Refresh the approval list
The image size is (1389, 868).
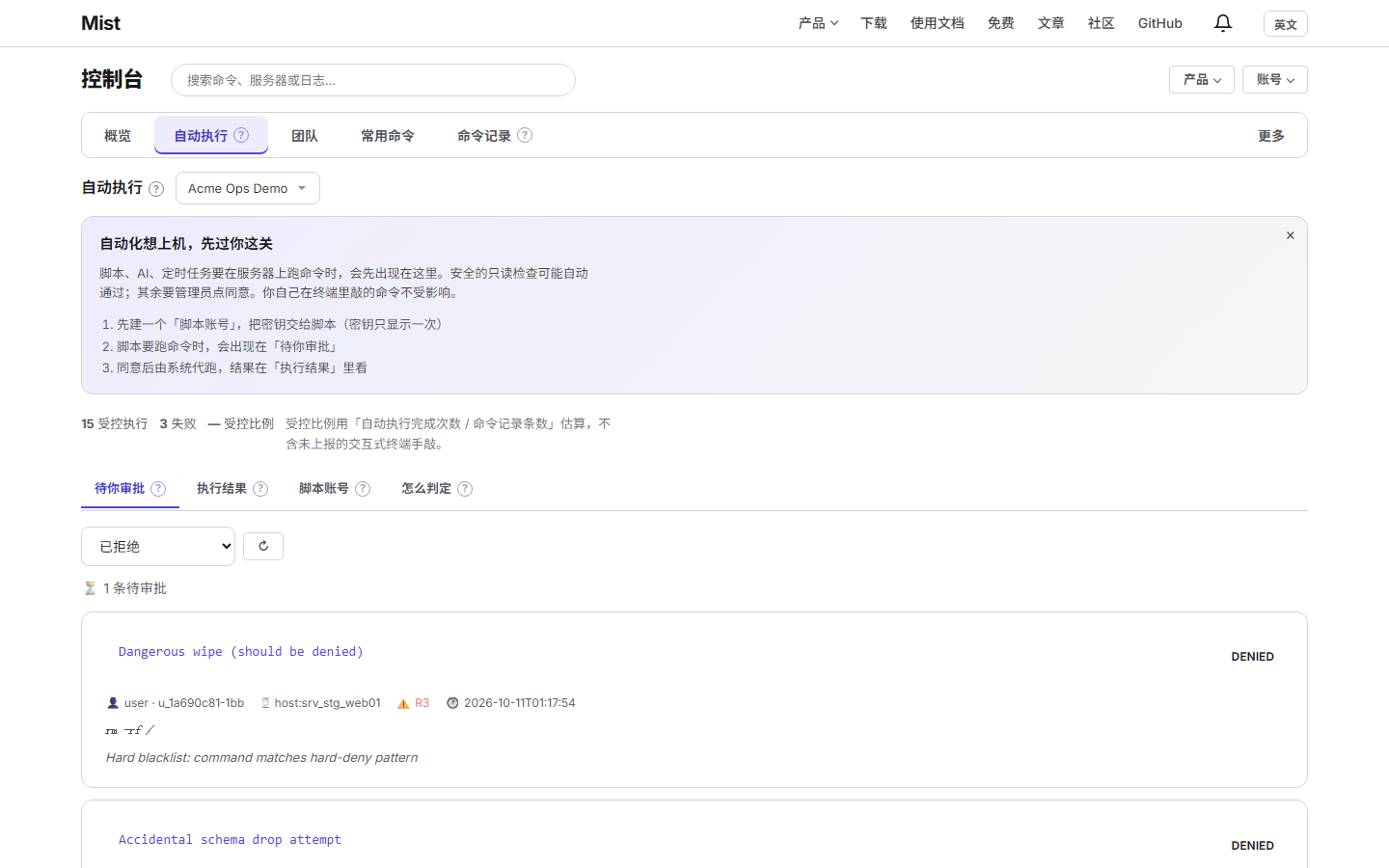click(263, 546)
